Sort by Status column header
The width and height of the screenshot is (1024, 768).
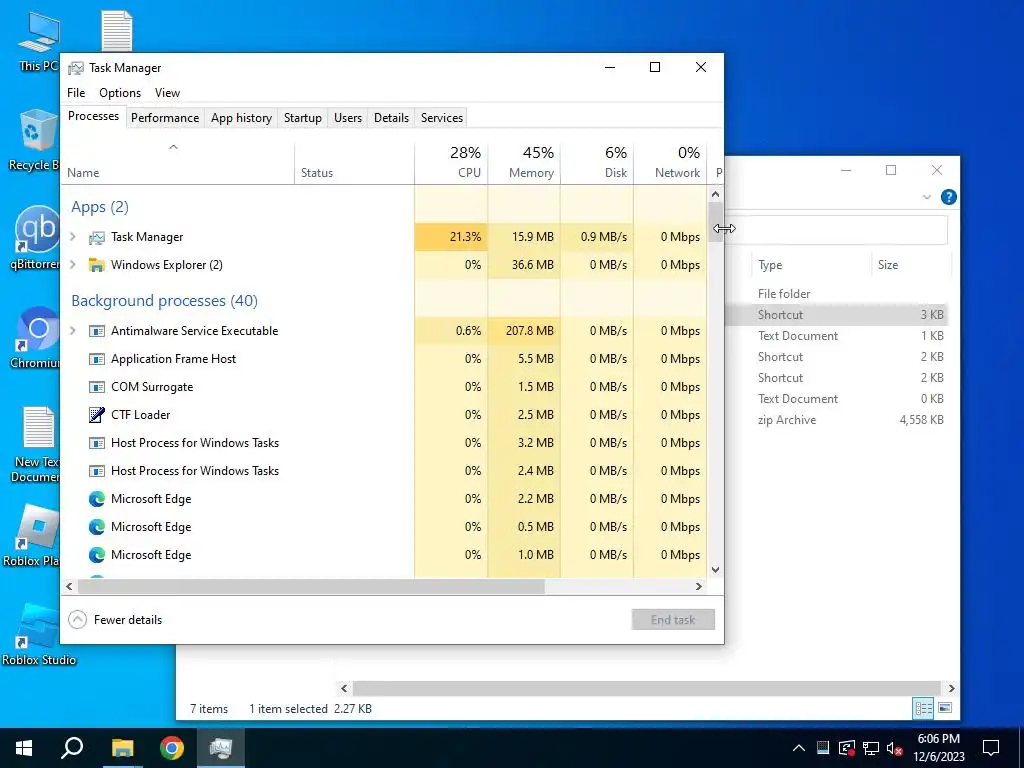point(354,162)
